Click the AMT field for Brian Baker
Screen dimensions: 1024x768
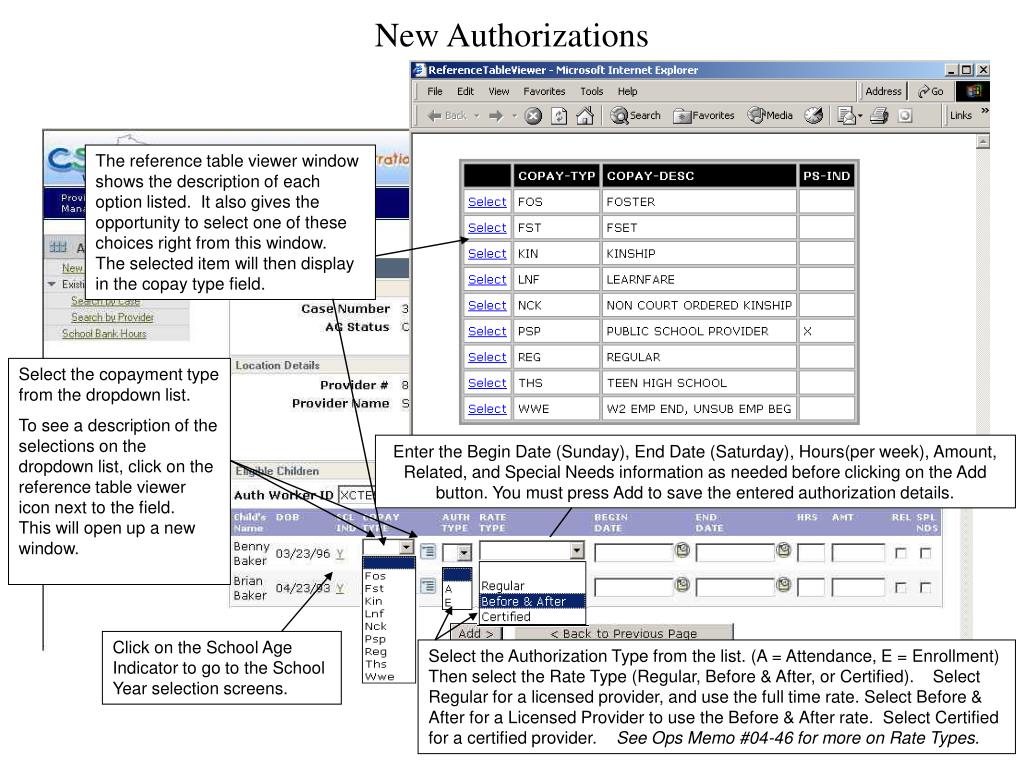(858, 587)
